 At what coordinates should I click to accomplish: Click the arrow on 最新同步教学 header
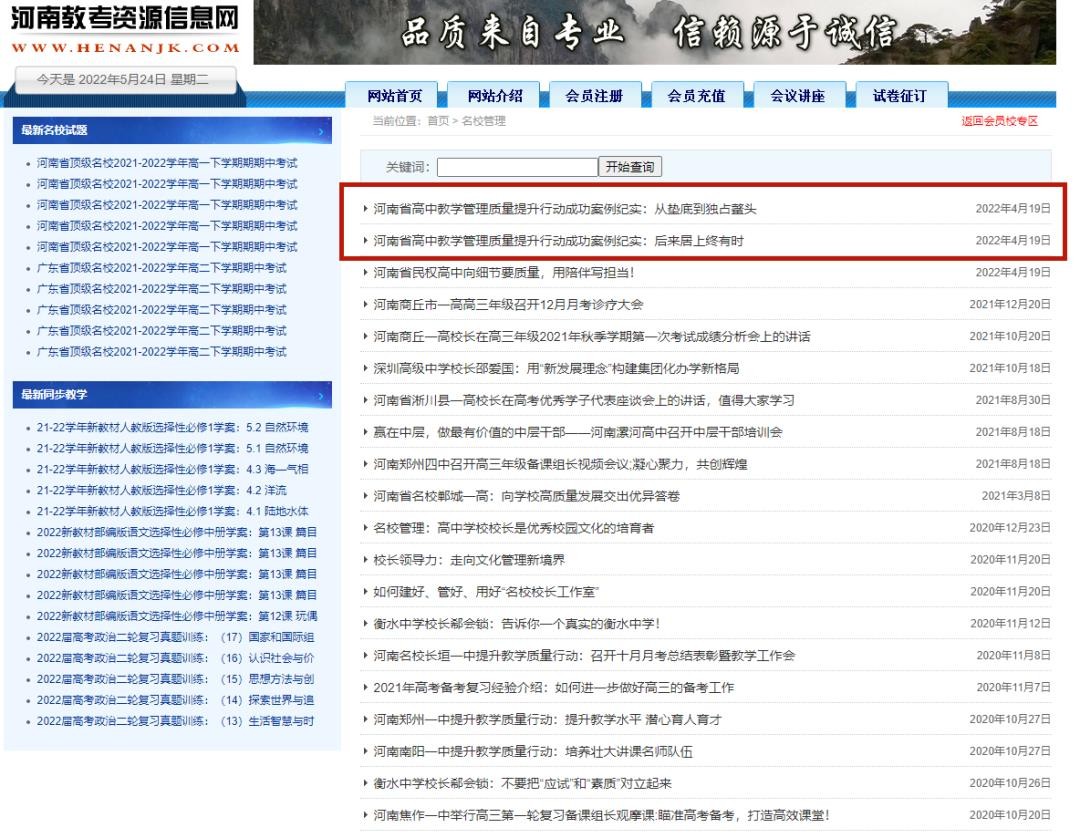(x=319, y=397)
